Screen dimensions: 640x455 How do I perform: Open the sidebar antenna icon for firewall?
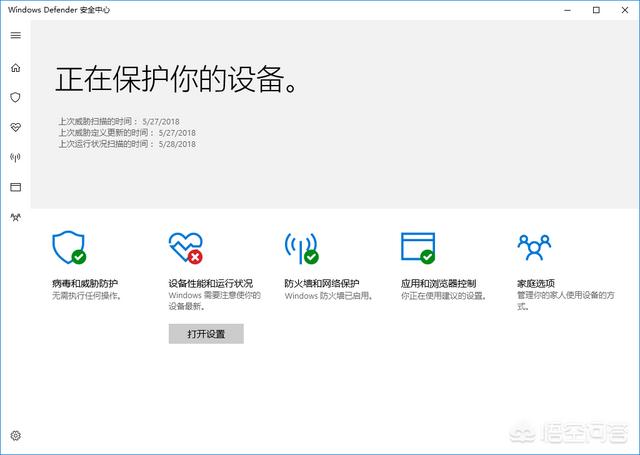[x=16, y=157]
